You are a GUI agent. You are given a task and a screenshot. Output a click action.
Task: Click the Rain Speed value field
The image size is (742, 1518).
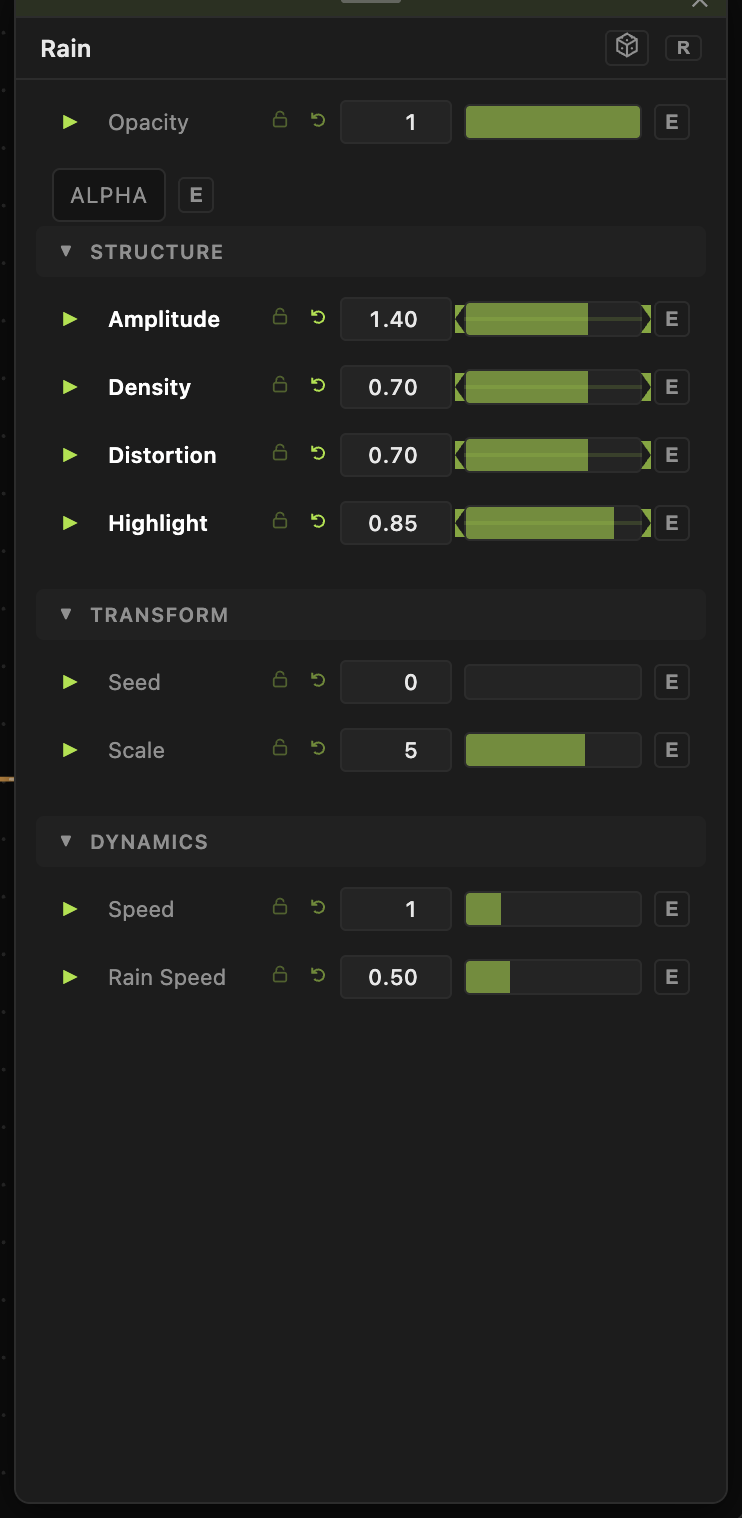(x=396, y=977)
